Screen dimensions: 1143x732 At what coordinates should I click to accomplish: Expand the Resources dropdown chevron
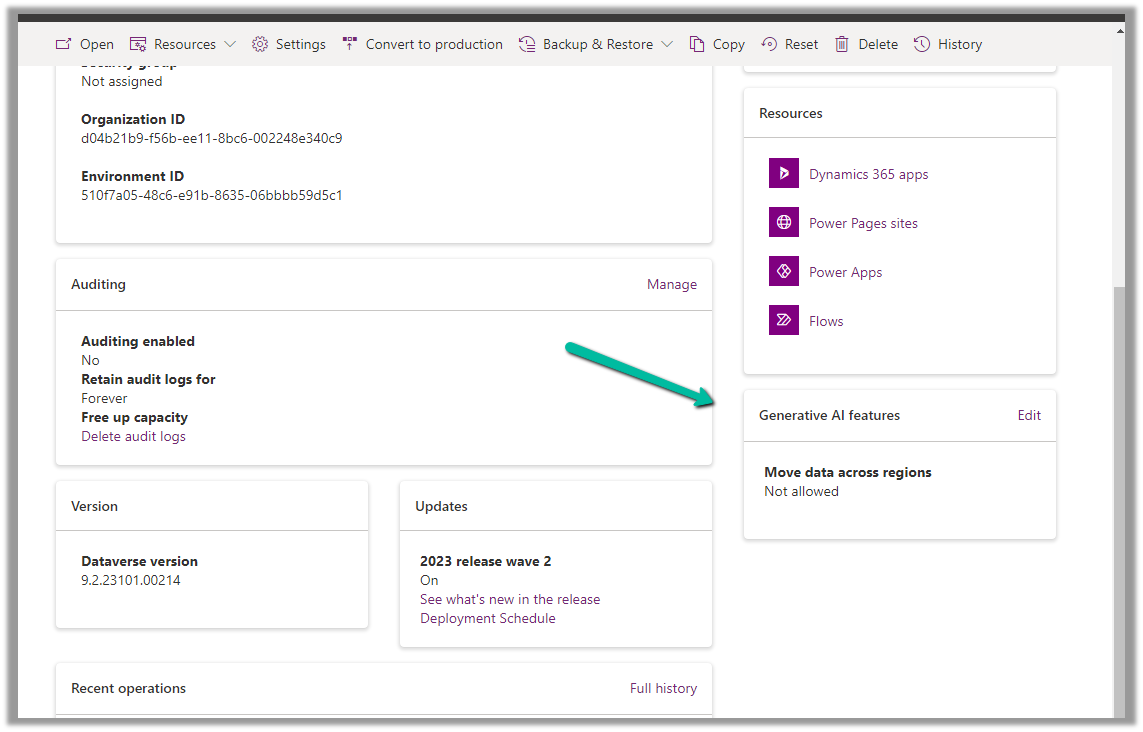pyautogui.click(x=230, y=44)
